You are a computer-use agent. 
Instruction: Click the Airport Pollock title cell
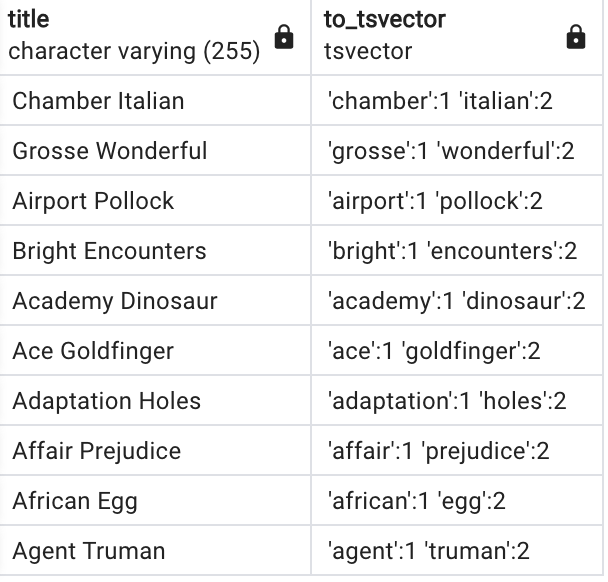tap(155, 200)
